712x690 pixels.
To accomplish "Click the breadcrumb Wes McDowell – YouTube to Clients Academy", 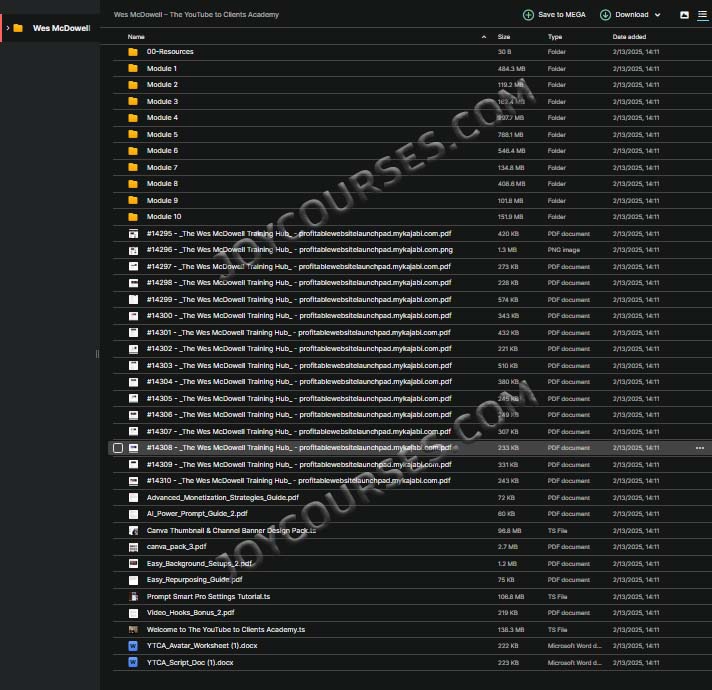I will [196, 15].
